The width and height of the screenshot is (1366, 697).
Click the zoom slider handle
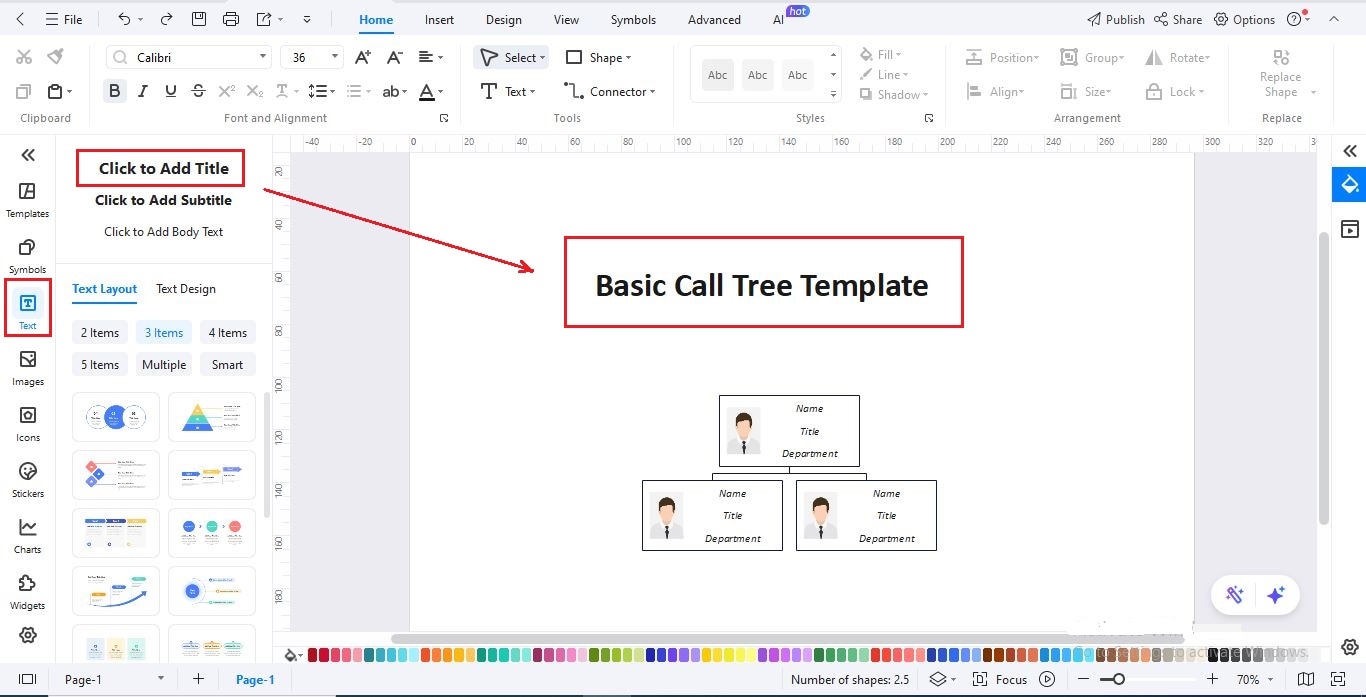(1118, 679)
